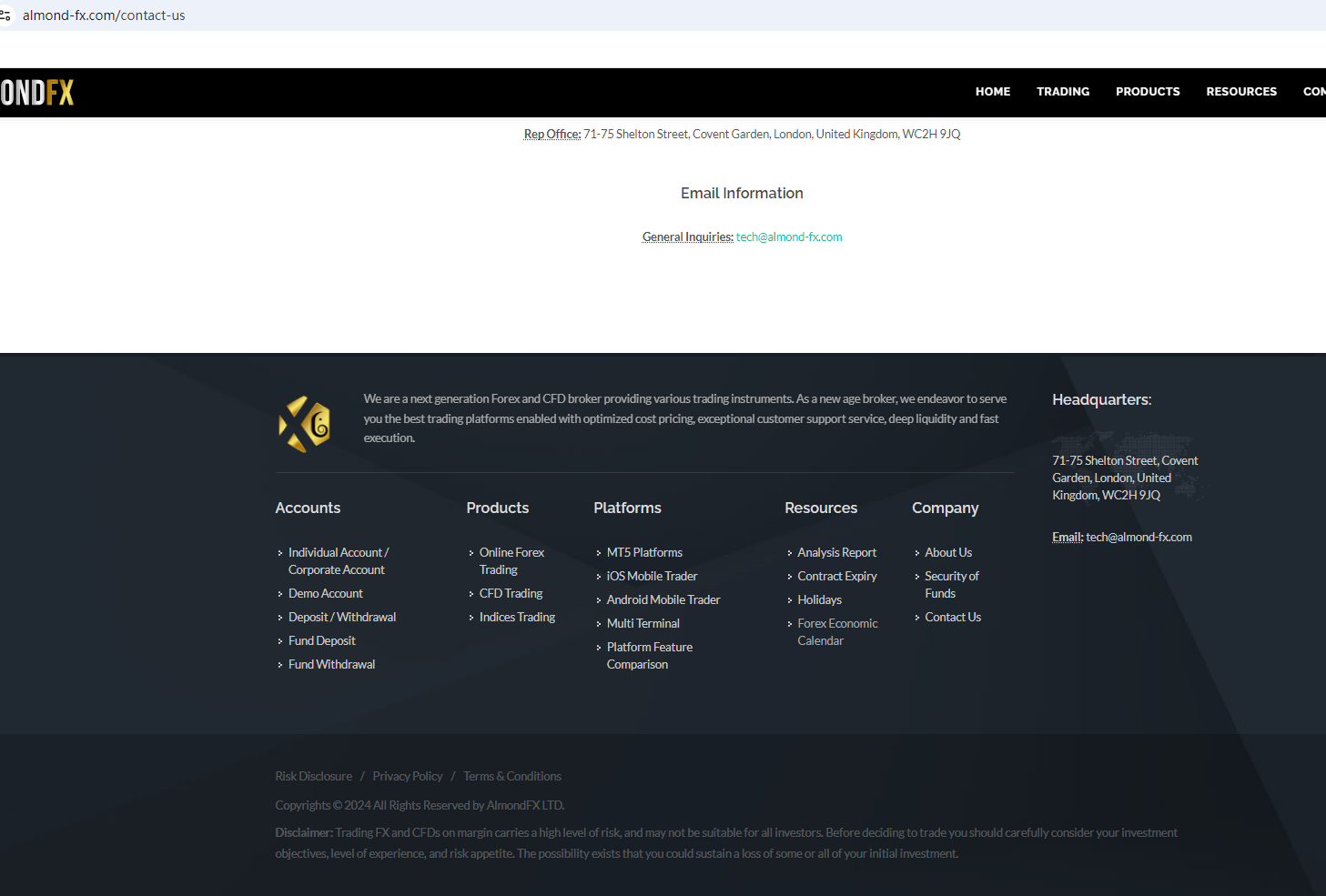View the Analysis Report link
The width and height of the screenshot is (1326, 896).
point(837,553)
